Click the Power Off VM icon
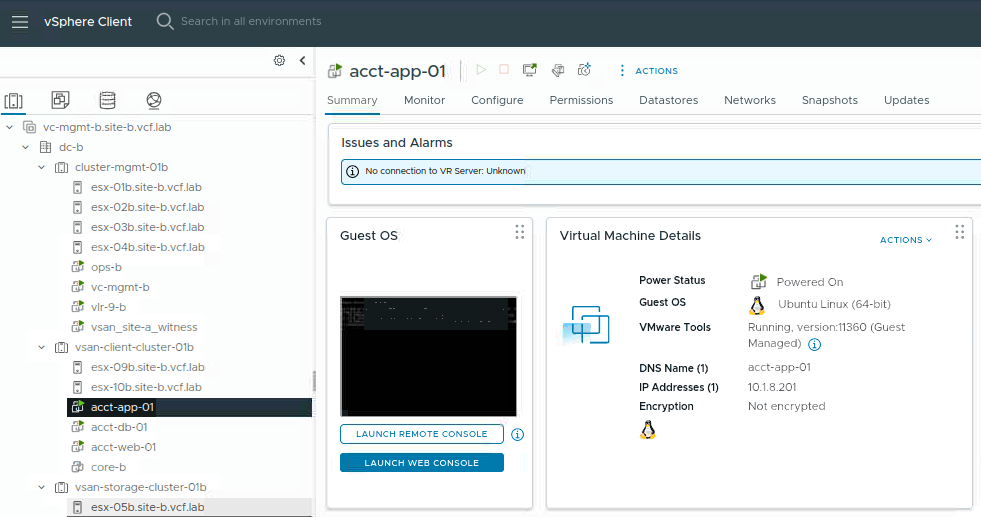Viewport: 981px width, 517px height. tap(504, 70)
